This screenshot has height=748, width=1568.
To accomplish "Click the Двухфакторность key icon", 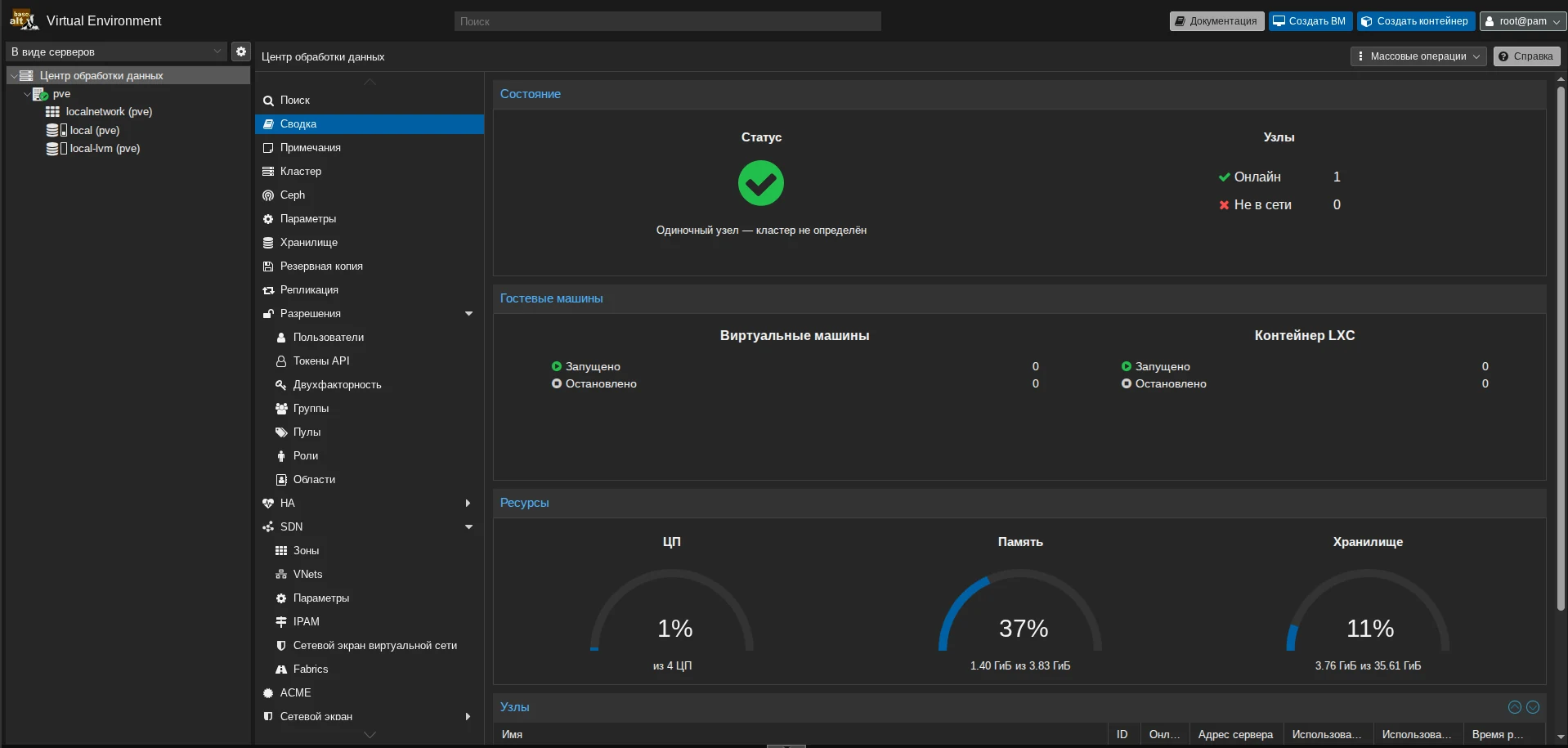I will click(281, 385).
